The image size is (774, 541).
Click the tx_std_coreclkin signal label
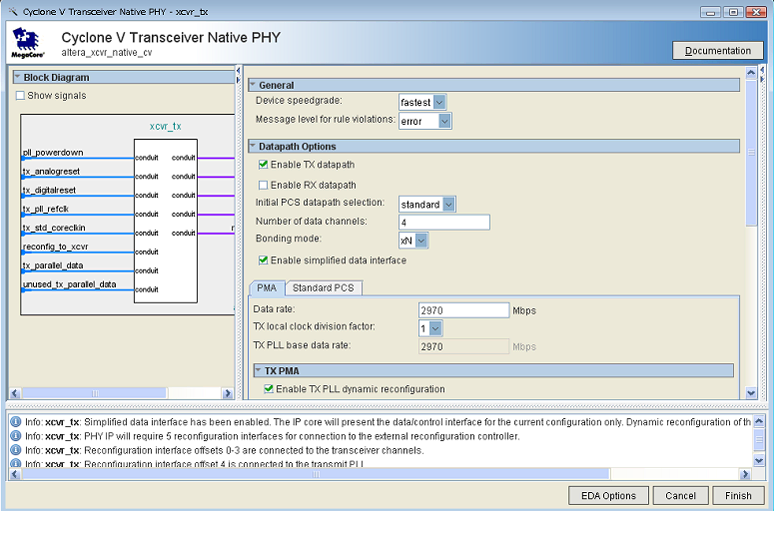[54, 228]
